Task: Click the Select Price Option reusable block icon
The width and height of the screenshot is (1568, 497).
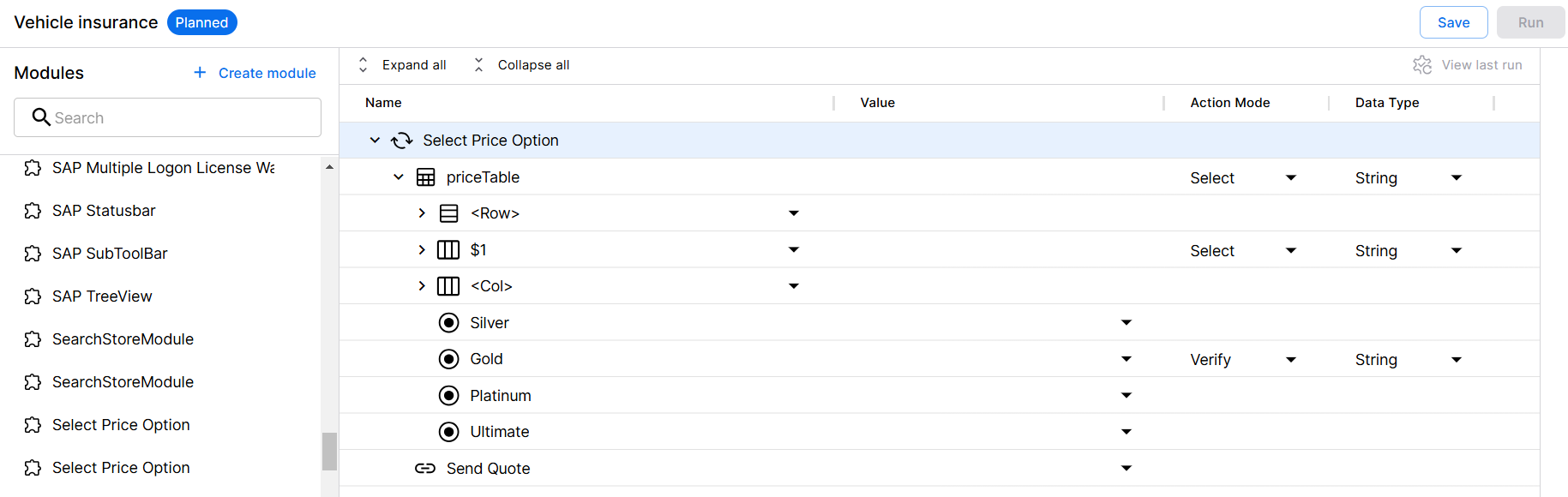Action: (x=401, y=141)
